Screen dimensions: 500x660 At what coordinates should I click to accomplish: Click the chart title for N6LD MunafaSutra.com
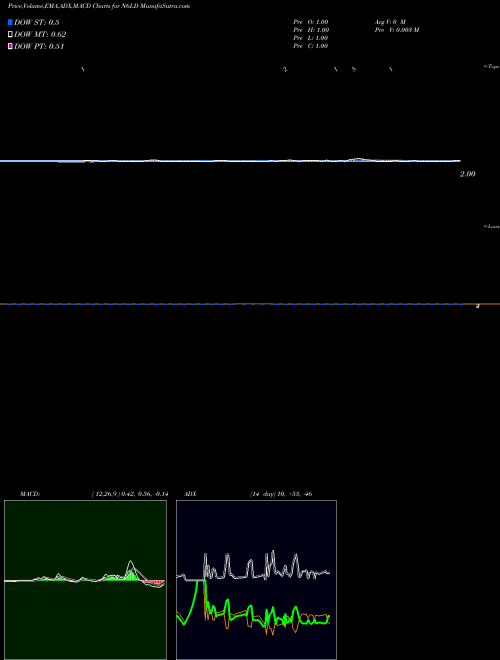tap(99, 6)
